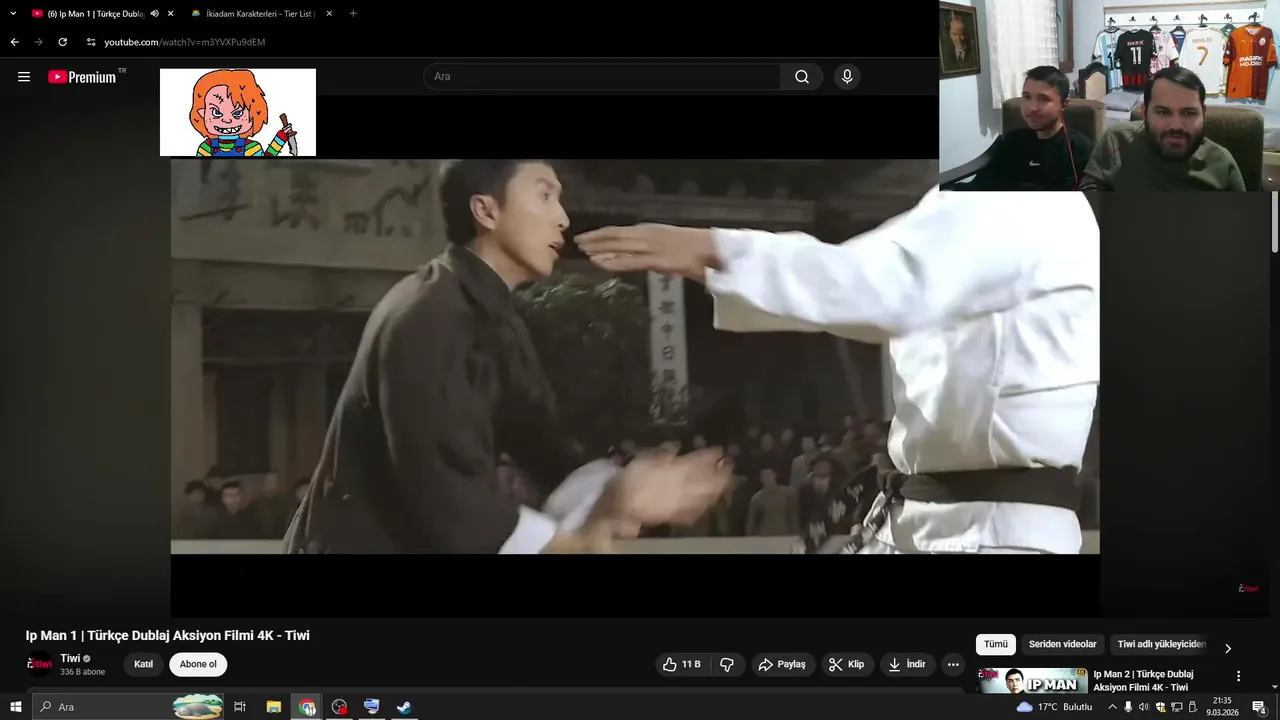Share the video via Paylaş
This screenshot has height=720, width=1280.
(x=782, y=664)
